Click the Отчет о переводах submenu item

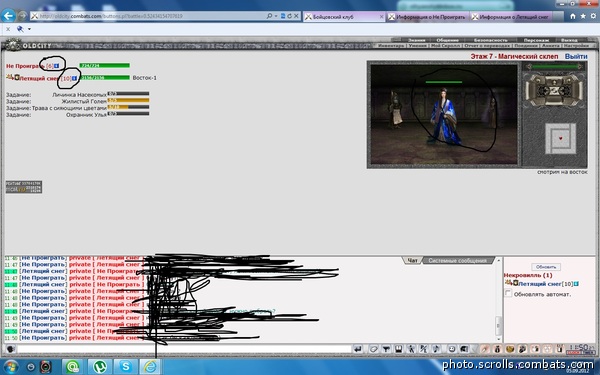(487, 46)
